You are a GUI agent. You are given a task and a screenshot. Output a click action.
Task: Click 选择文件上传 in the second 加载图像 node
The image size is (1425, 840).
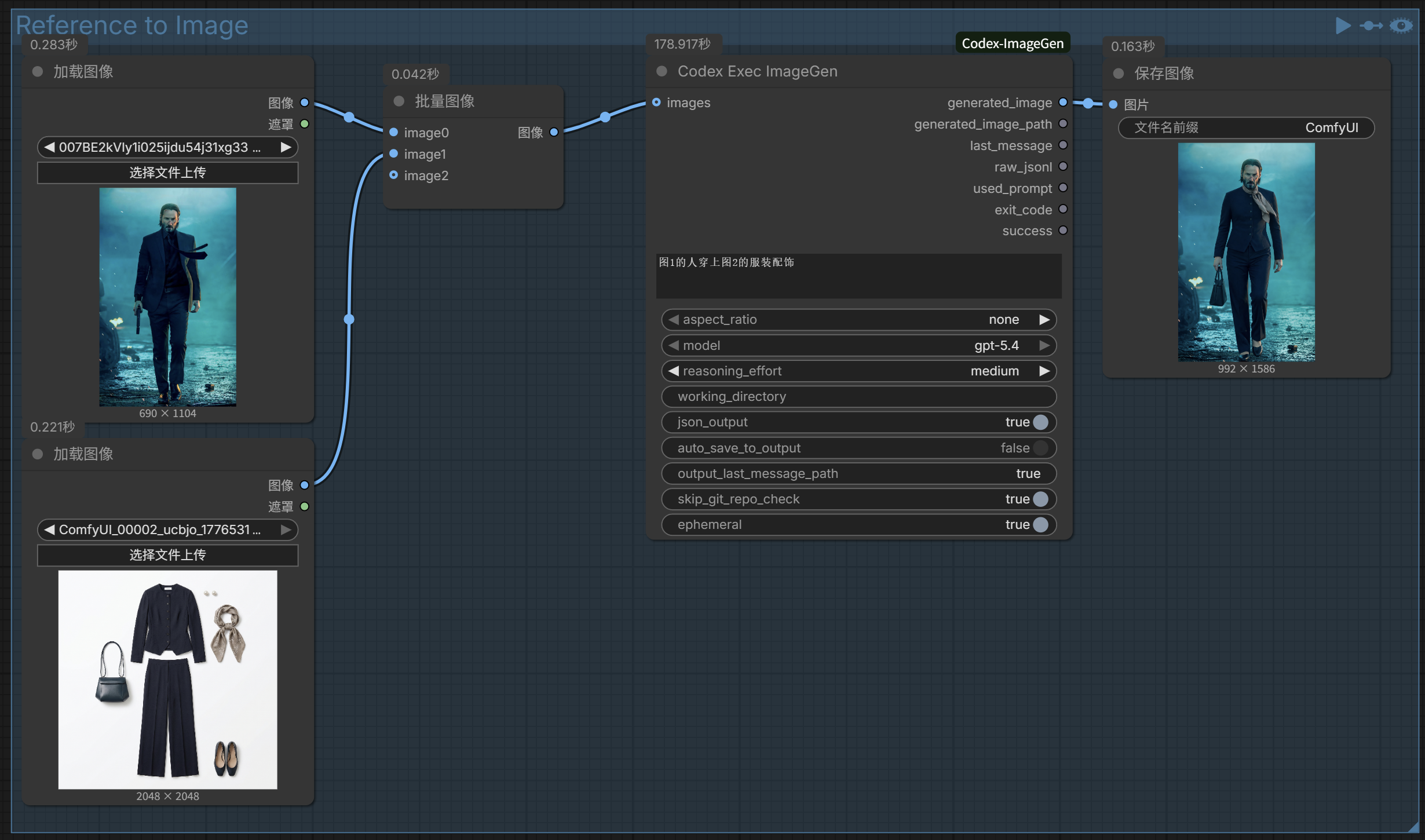tap(168, 555)
